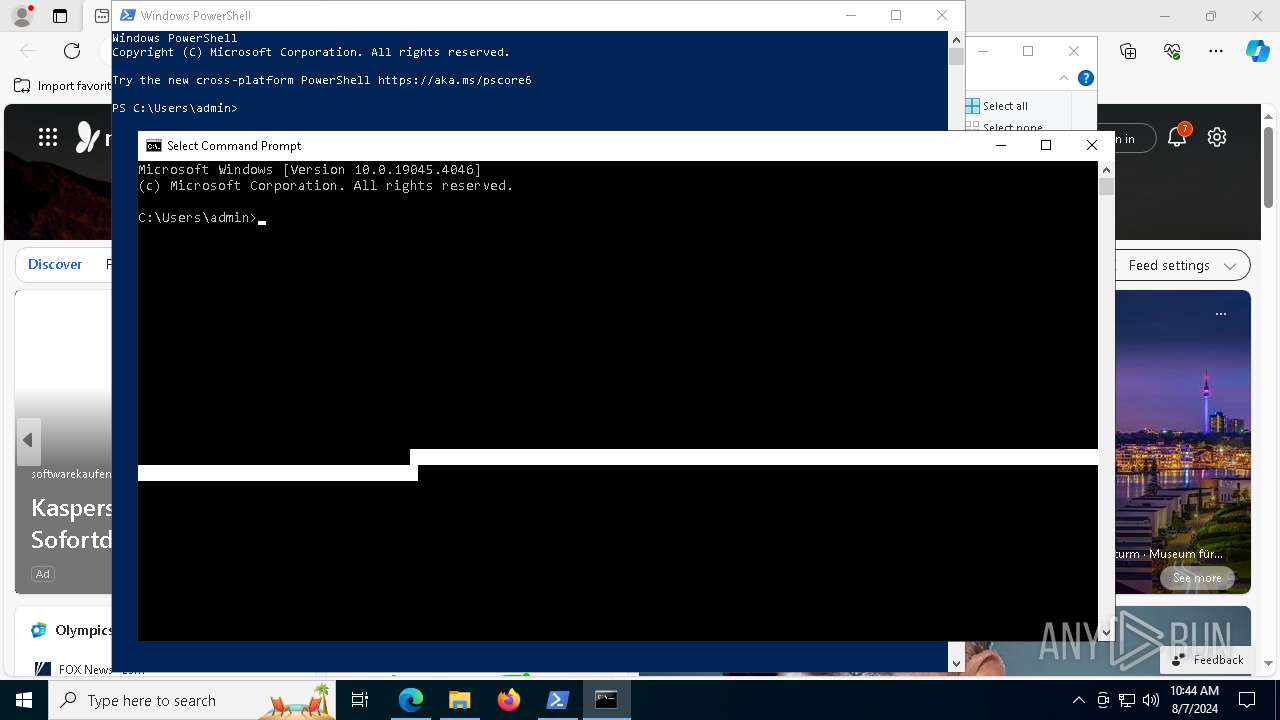
Task: Collapse the Explorer ribbon chevron
Action: point(1063,78)
